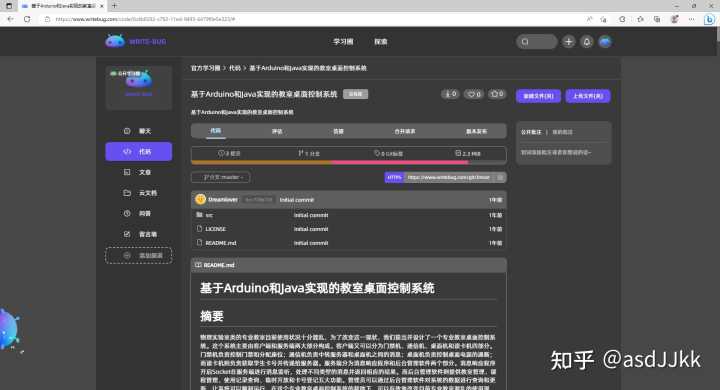
Task: Open the user avatar in site header
Action: coord(605,42)
